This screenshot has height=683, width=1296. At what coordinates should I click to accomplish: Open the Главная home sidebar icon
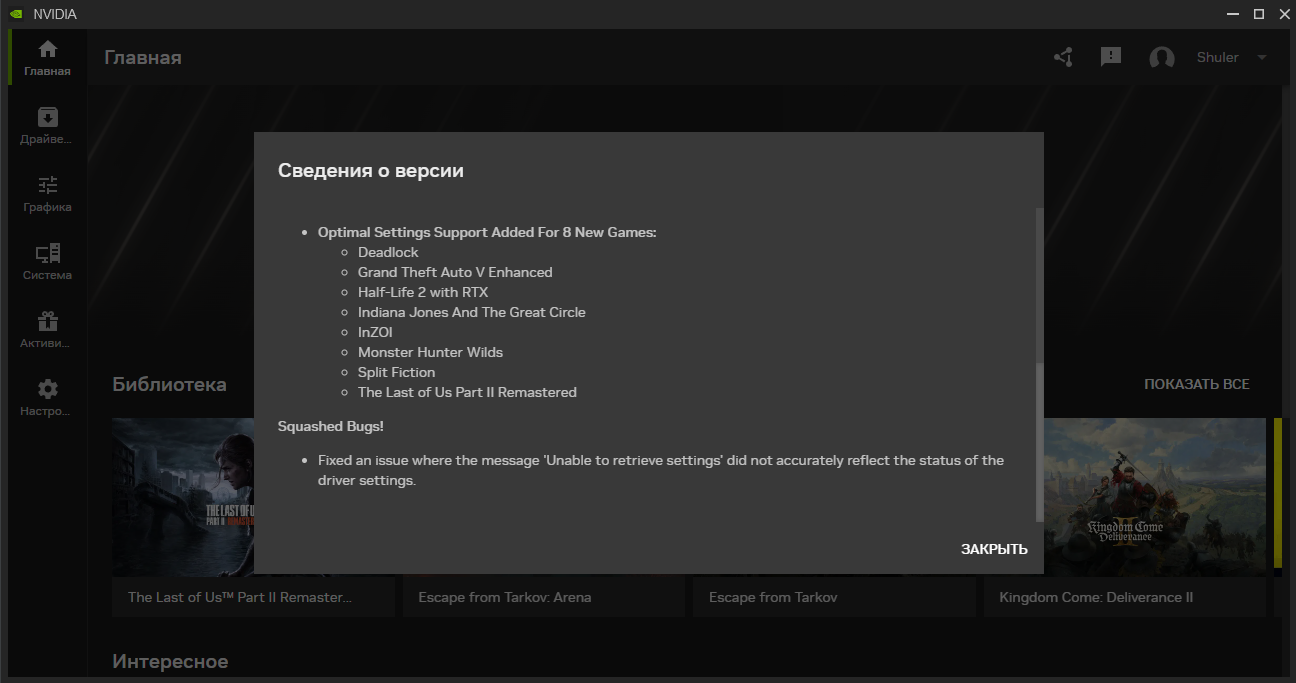(47, 49)
